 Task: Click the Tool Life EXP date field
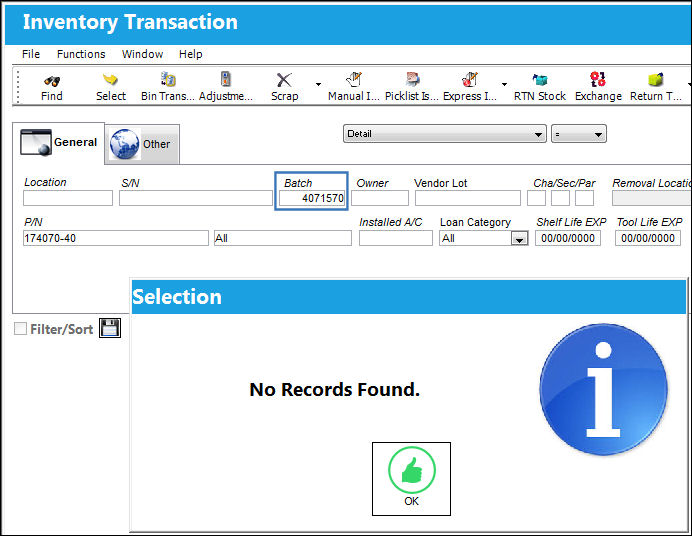pyautogui.click(x=648, y=238)
